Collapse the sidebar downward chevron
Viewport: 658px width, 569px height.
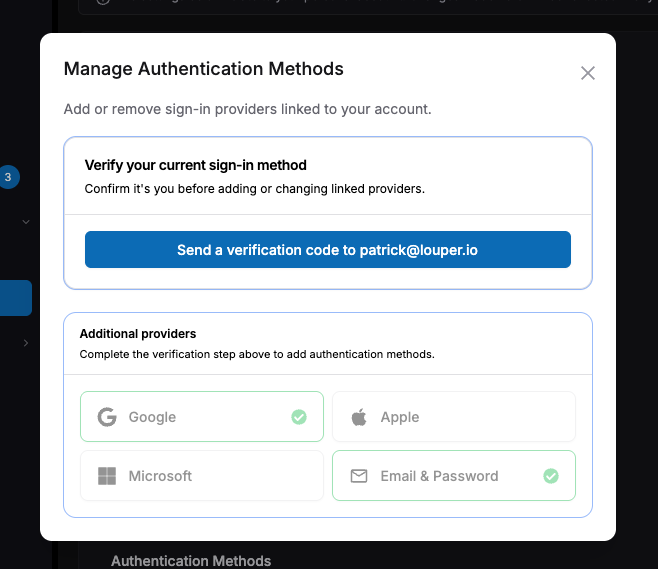click(x=26, y=222)
